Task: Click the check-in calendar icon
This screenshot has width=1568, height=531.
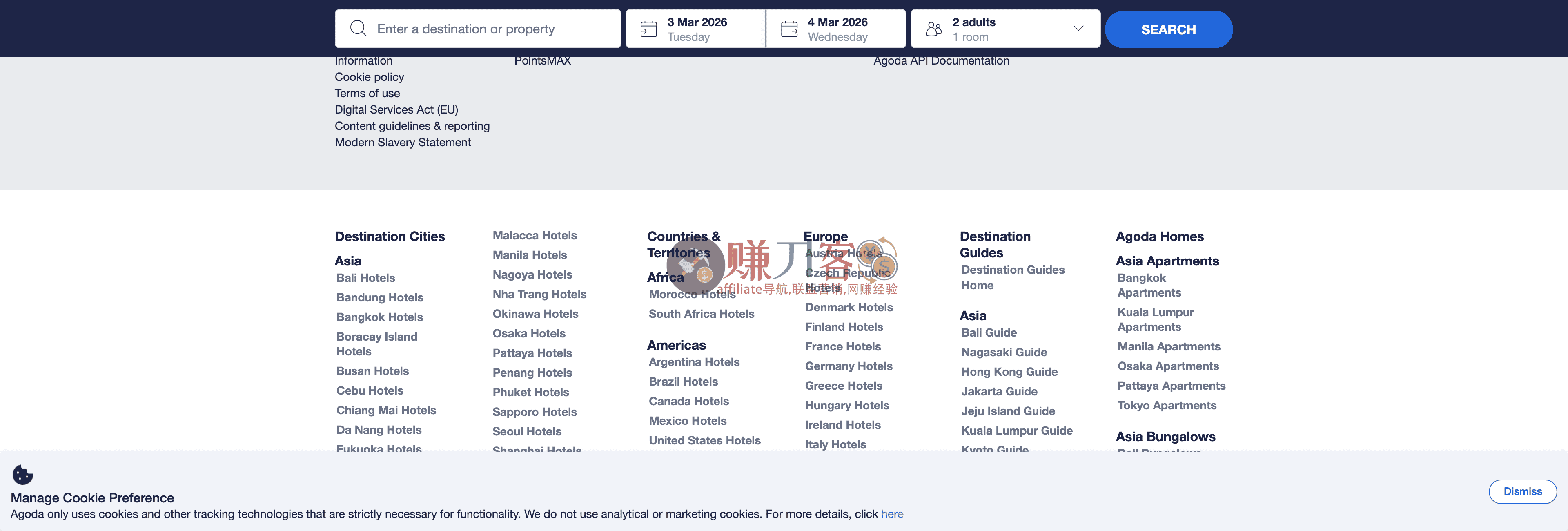Action: click(x=648, y=29)
